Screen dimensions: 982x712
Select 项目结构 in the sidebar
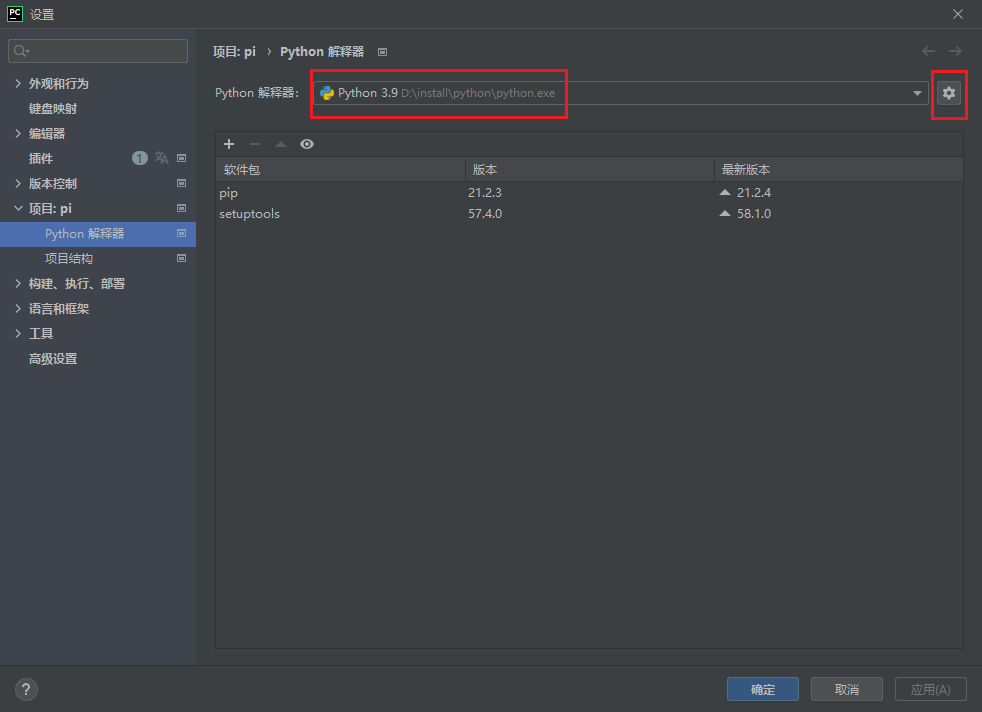(x=69, y=259)
